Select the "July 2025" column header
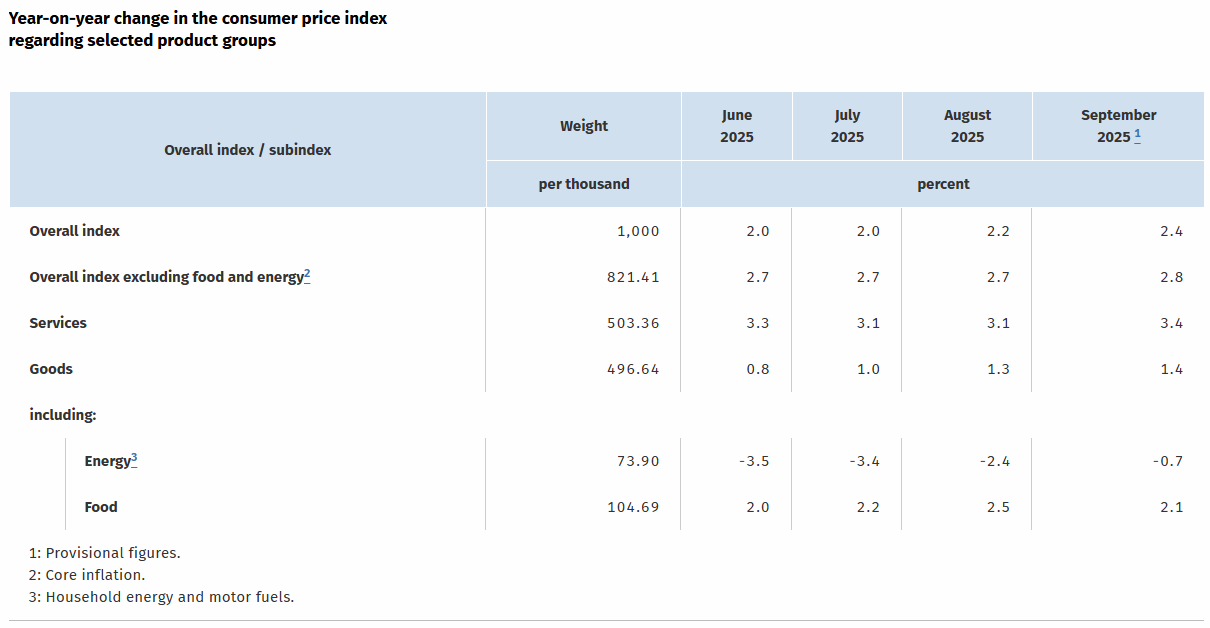Image resolution: width=1210 pixels, height=628 pixels. pos(847,126)
